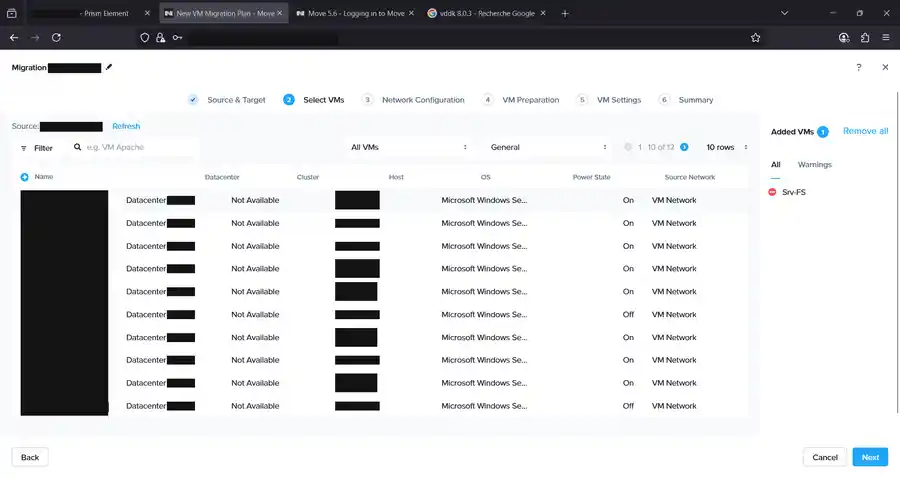Click the OS column header
This screenshot has height=478, width=900.
[486, 177]
